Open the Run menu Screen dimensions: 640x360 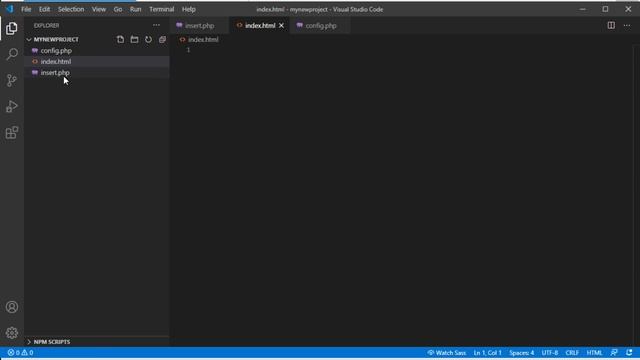(136, 9)
